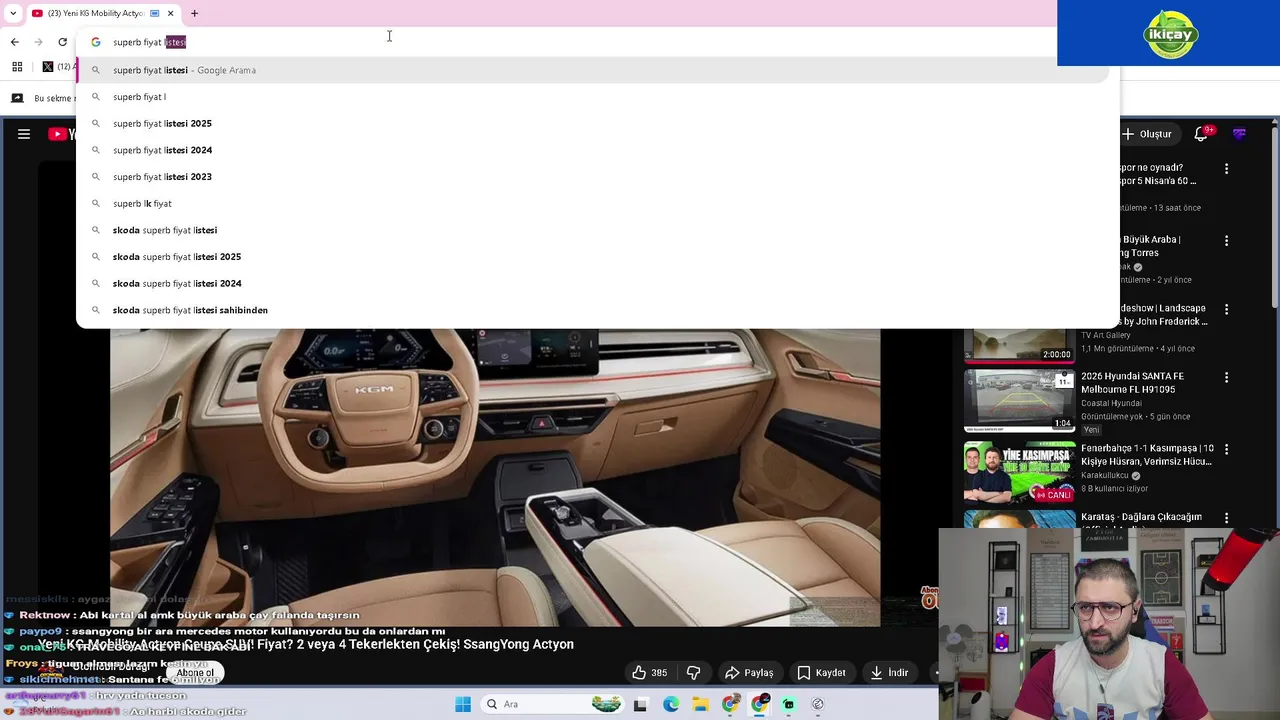Open options menu for Hyundai SANTA FE video
Viewport: 1280px width, 720px height.
tap(1226, 378)
